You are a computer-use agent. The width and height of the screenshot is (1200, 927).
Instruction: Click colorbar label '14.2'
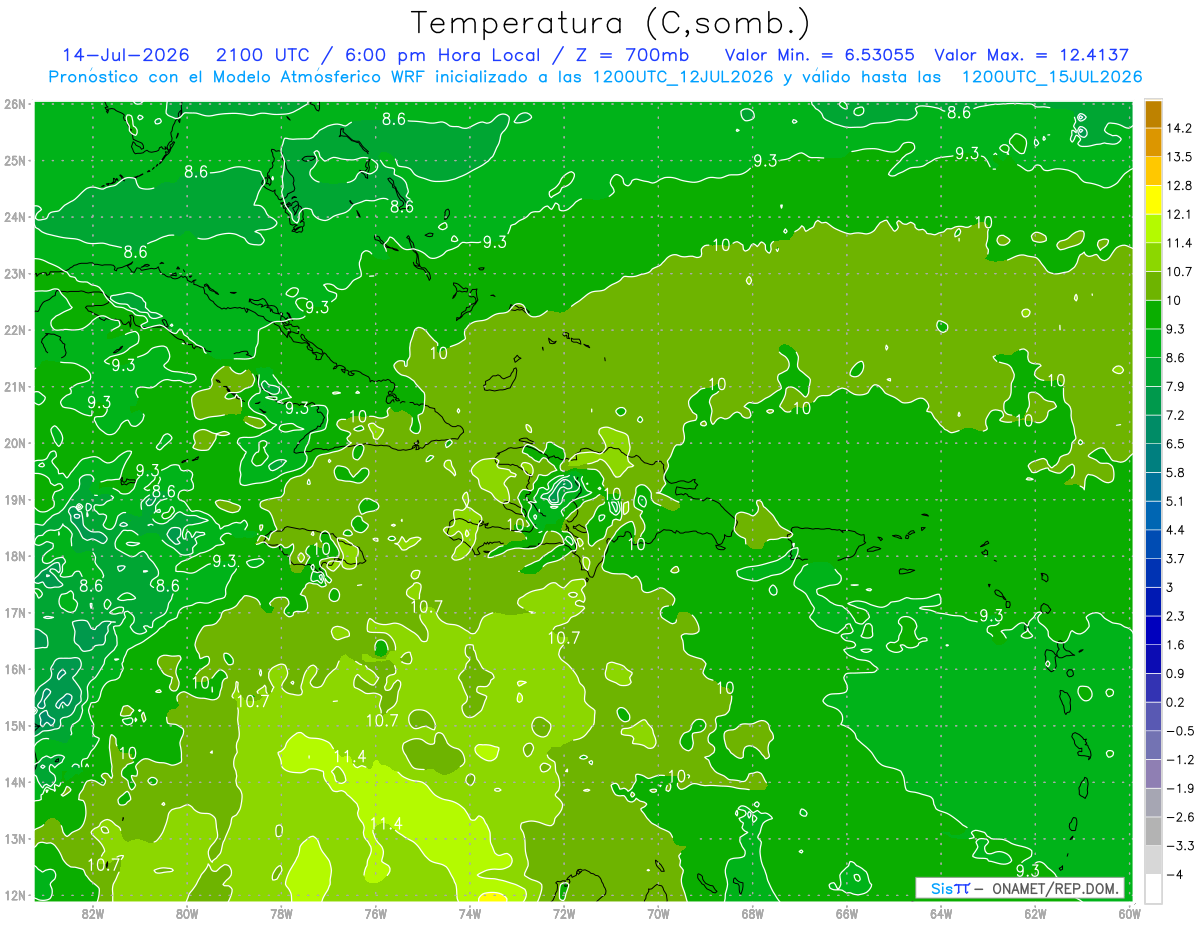click(x=1180, y=128)
